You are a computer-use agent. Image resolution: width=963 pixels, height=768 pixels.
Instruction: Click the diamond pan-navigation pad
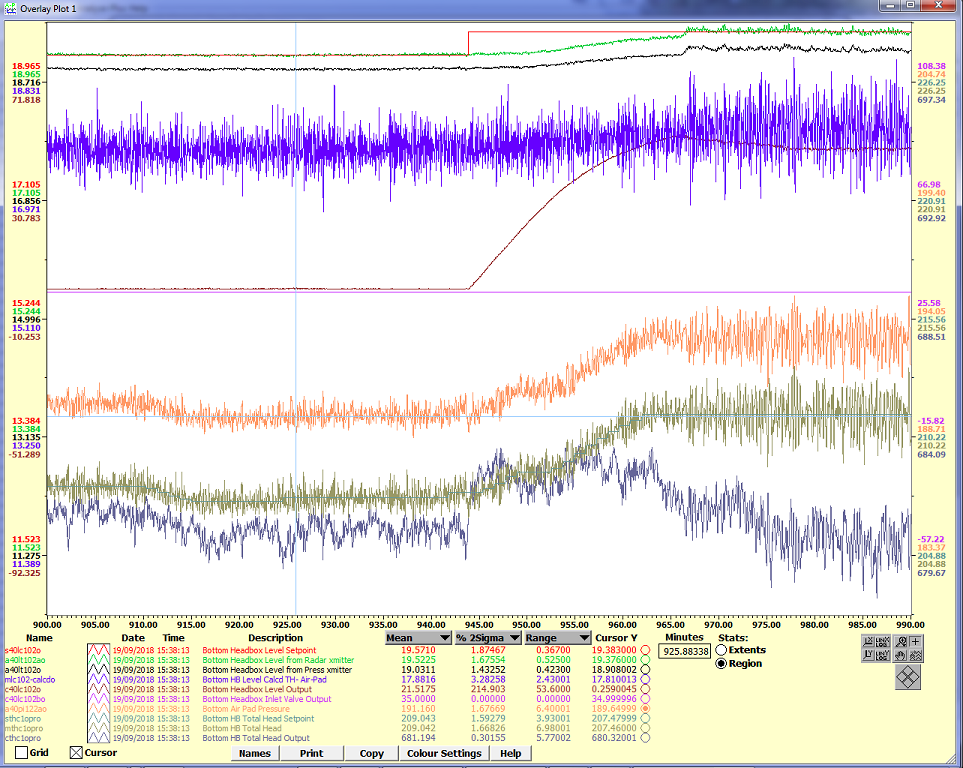point(908,676)
